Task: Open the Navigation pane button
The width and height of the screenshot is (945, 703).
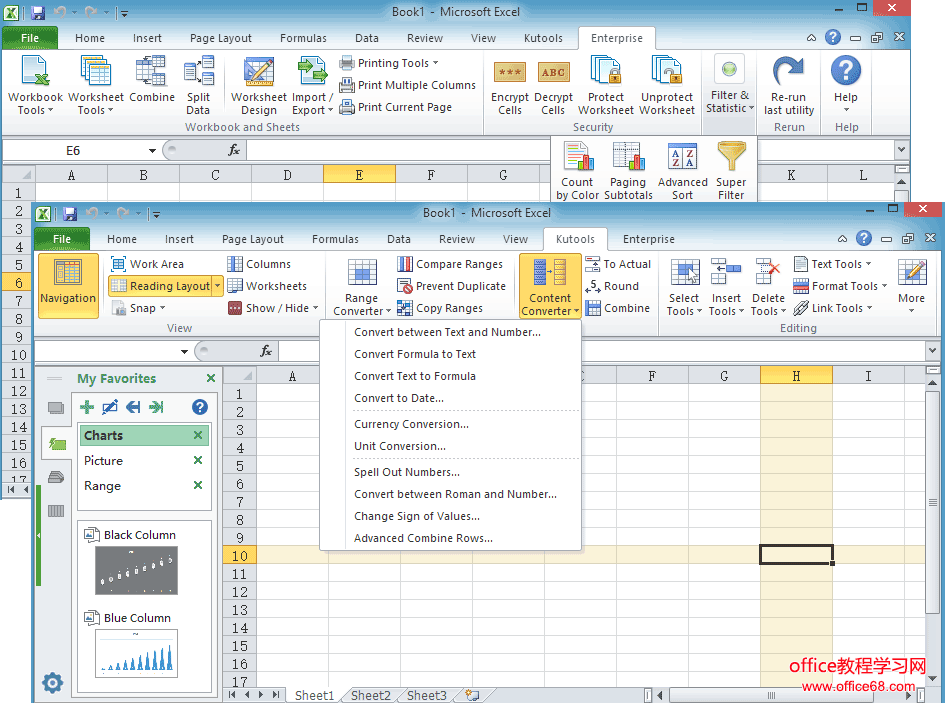Action: (68, 284)
